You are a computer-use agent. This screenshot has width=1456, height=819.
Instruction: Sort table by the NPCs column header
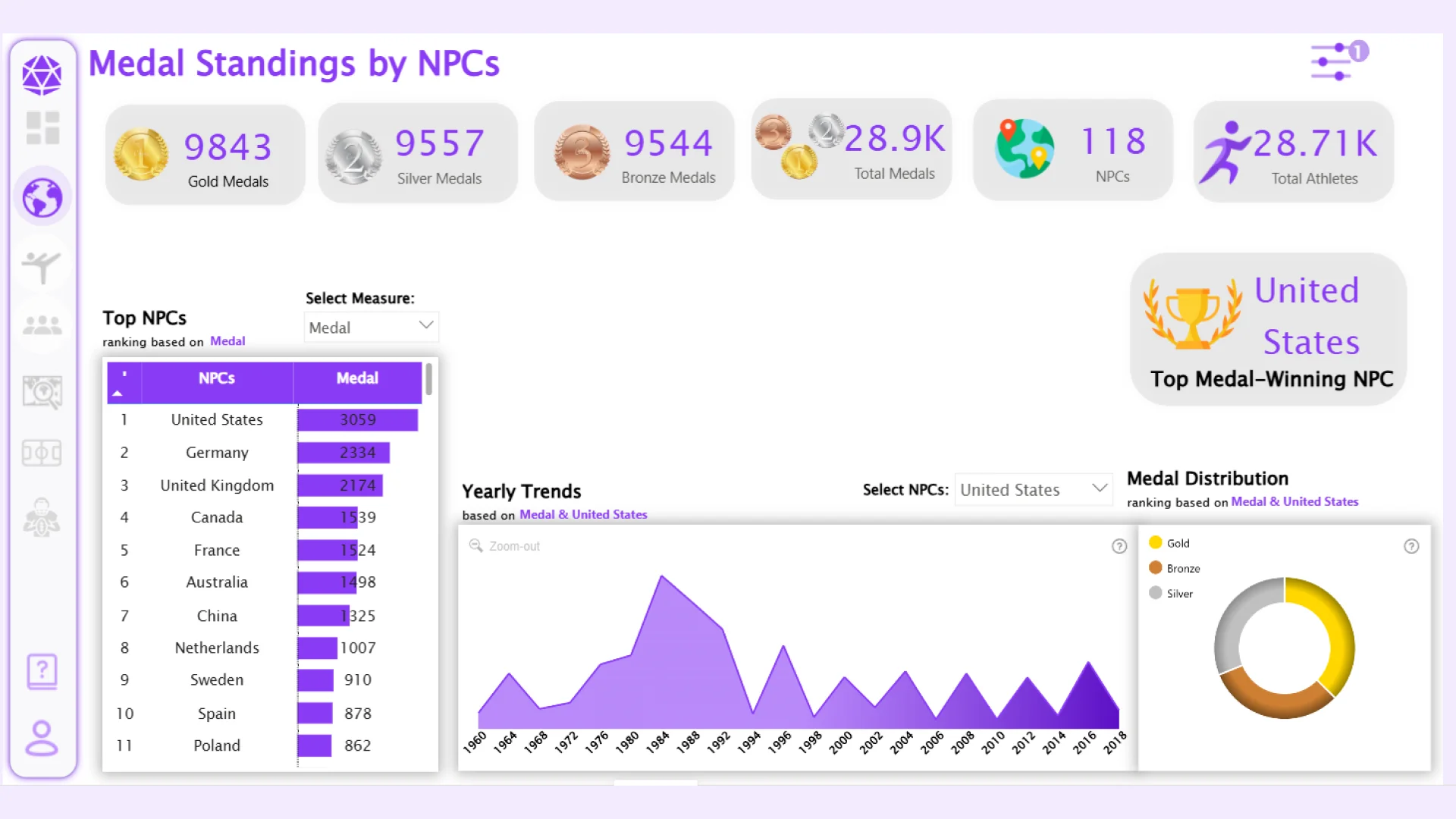[217, 378]
